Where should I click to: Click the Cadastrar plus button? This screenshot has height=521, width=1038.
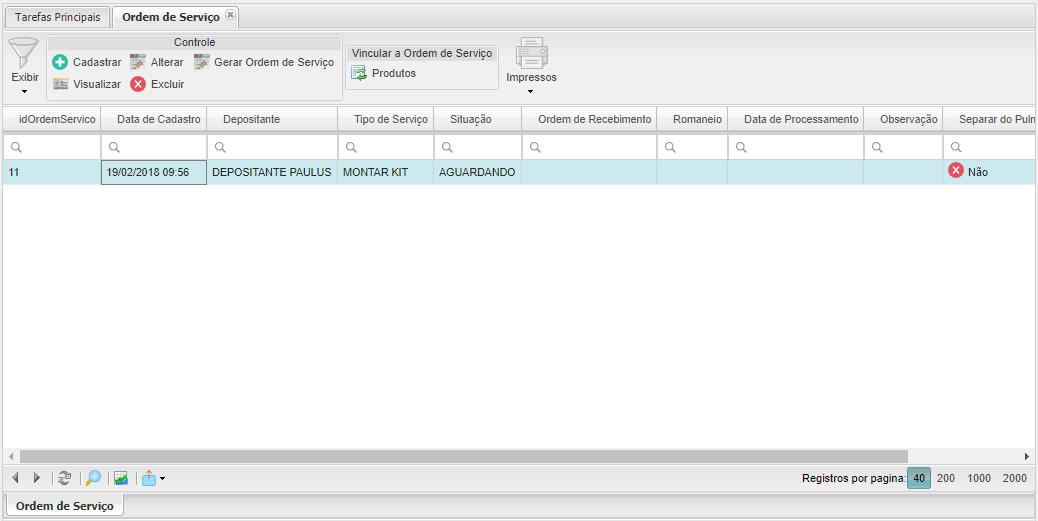(87, 62)
